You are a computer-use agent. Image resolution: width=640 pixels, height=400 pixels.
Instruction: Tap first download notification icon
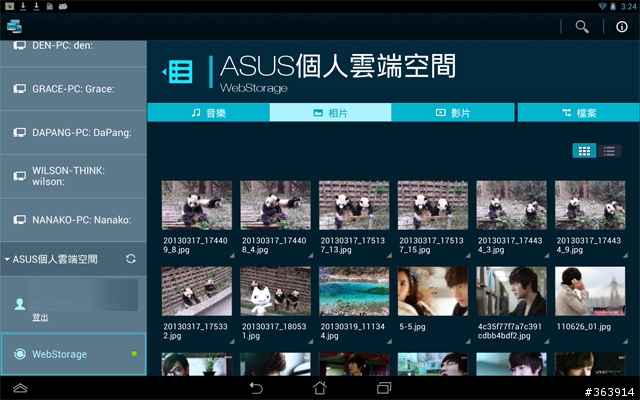click(23, 6)
